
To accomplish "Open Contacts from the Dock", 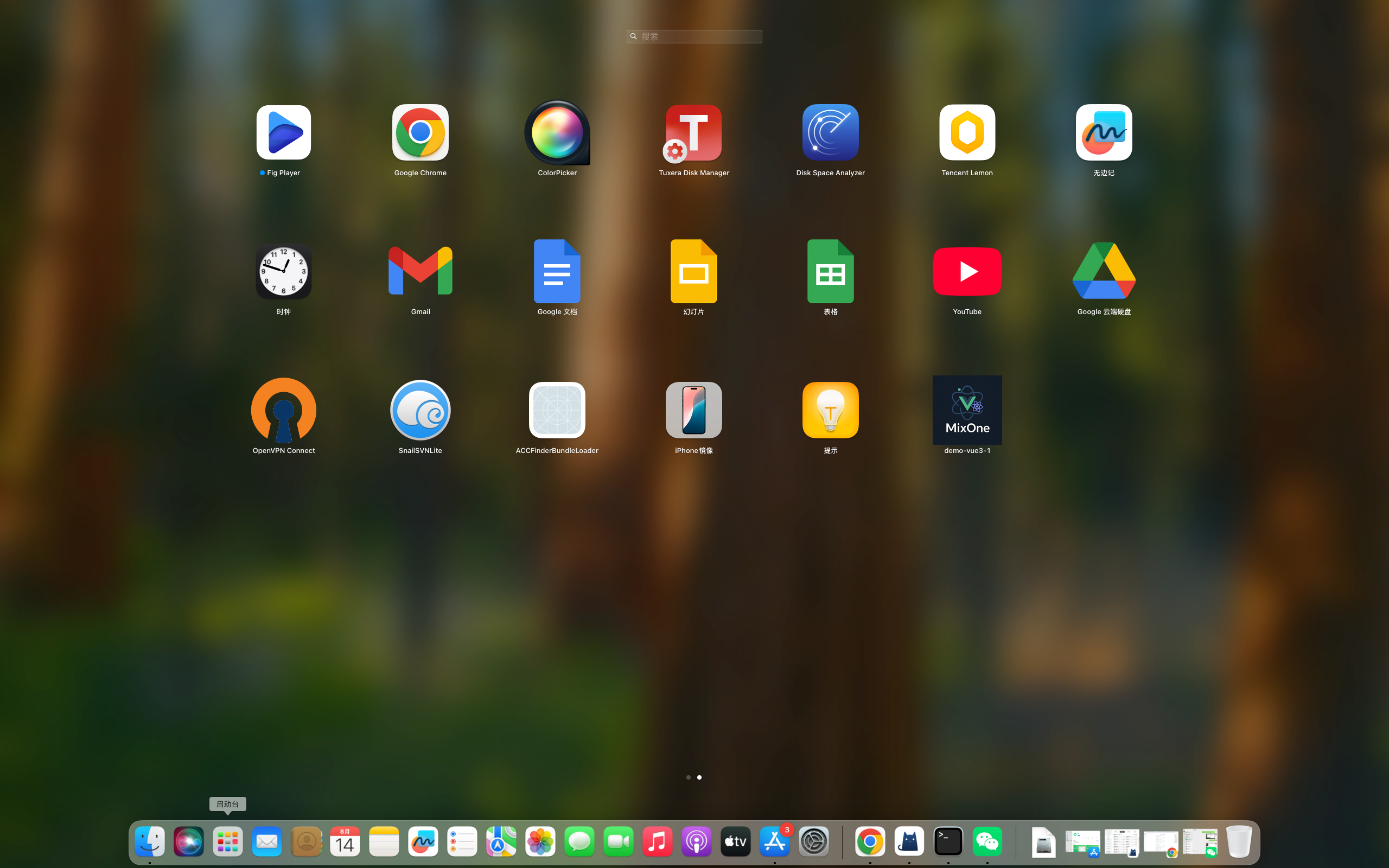I will (306, 841).
